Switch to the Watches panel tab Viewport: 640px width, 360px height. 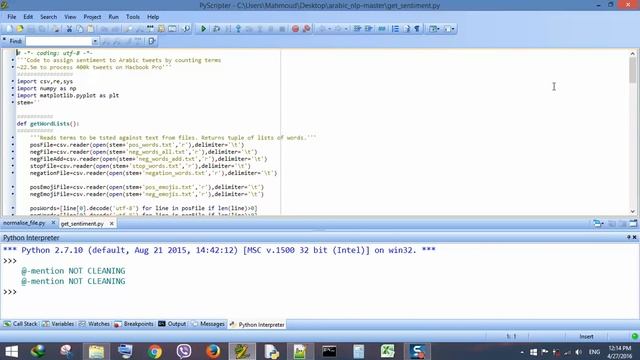pos(94,324)
